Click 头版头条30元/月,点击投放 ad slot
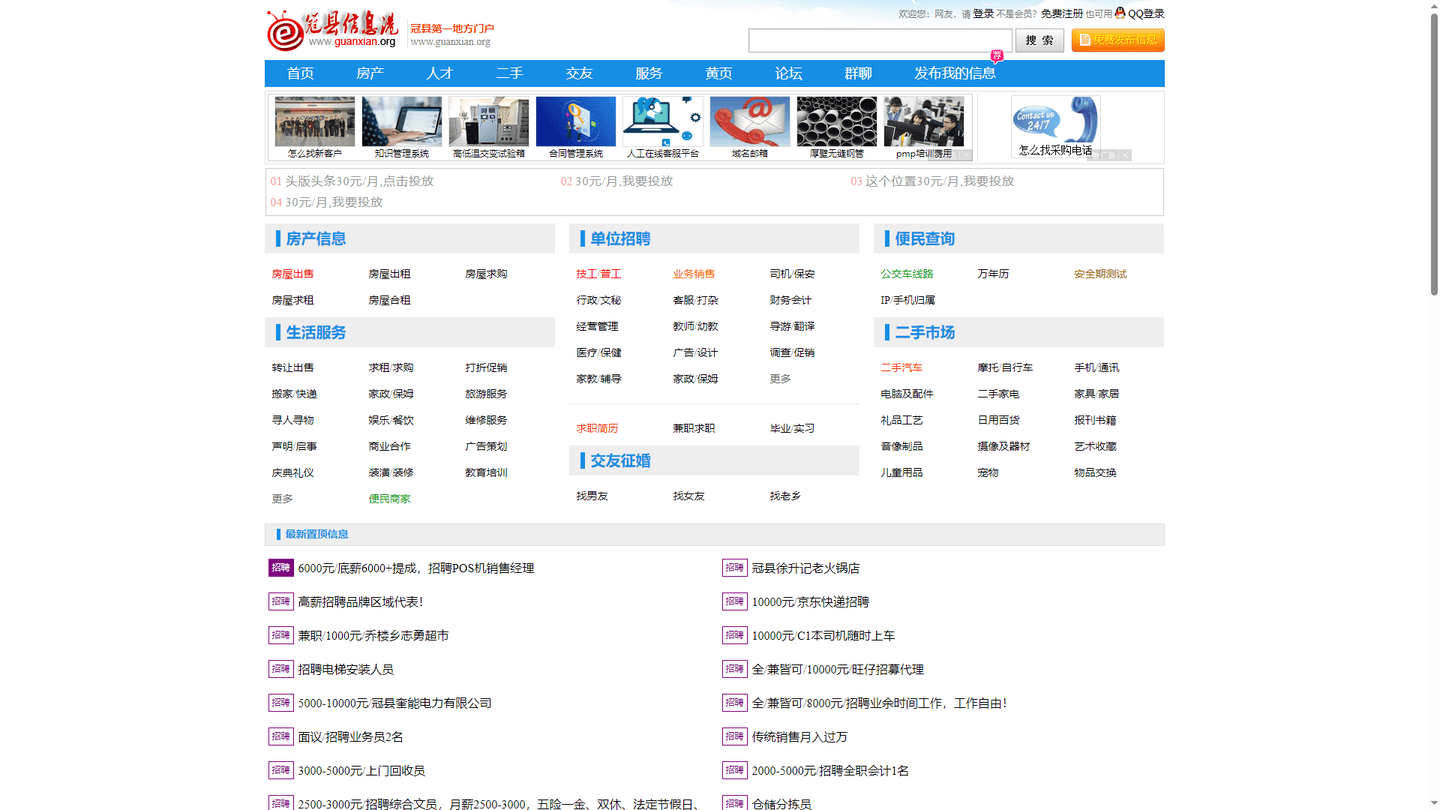The image size is (1440, 810). pos(359,181)
